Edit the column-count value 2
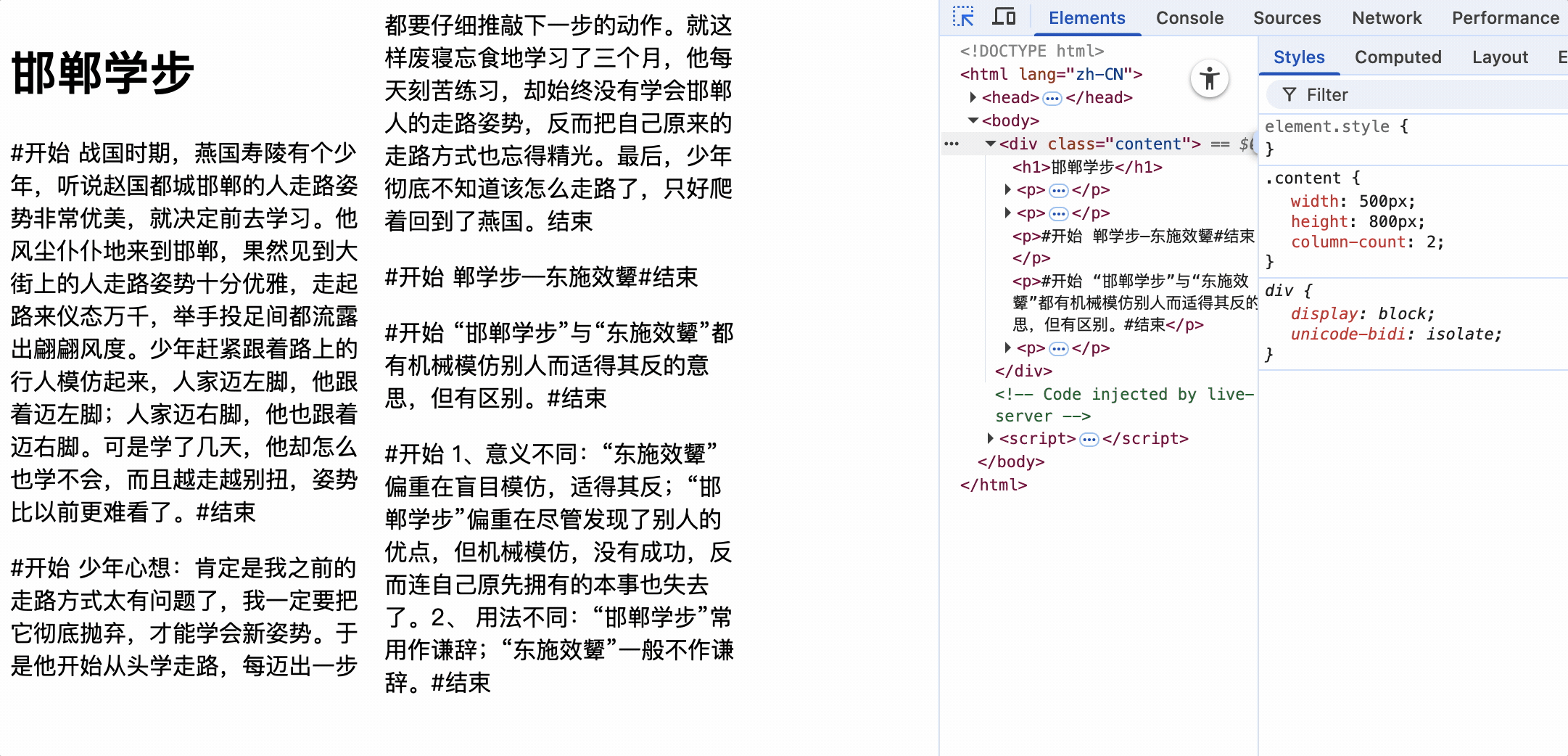The height and width of the screenshot is (756, 1568). 1430,242
